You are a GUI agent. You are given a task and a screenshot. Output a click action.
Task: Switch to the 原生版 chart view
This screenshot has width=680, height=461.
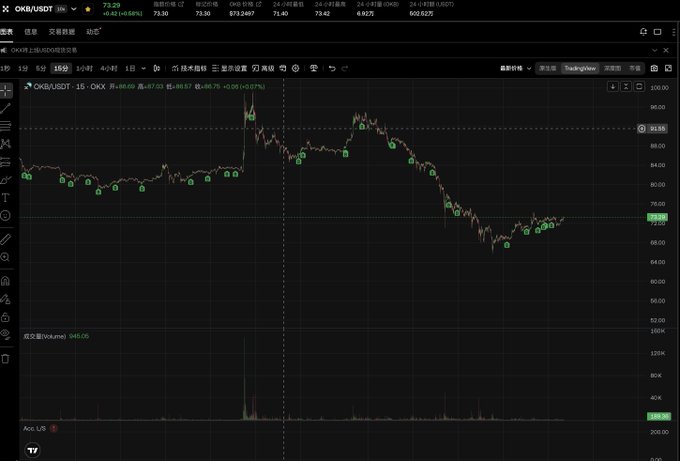click(x=548, y=69)
